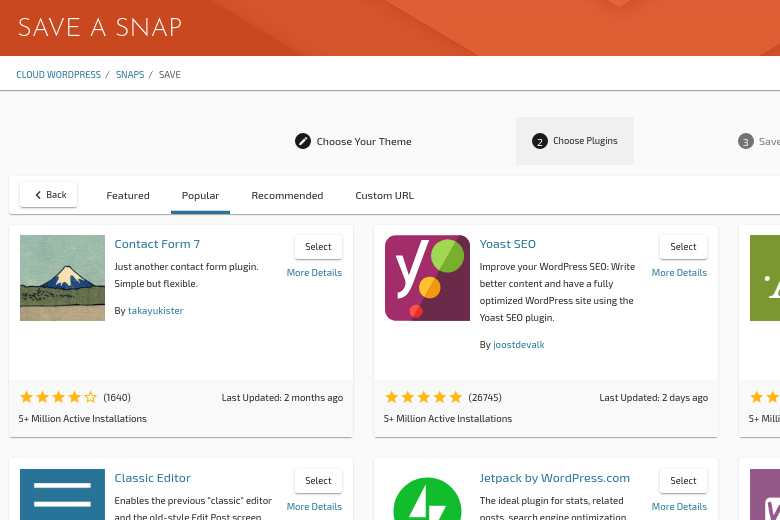Click the step 3 Save number badge
780x520 pixels.
(x=746, y=141)
